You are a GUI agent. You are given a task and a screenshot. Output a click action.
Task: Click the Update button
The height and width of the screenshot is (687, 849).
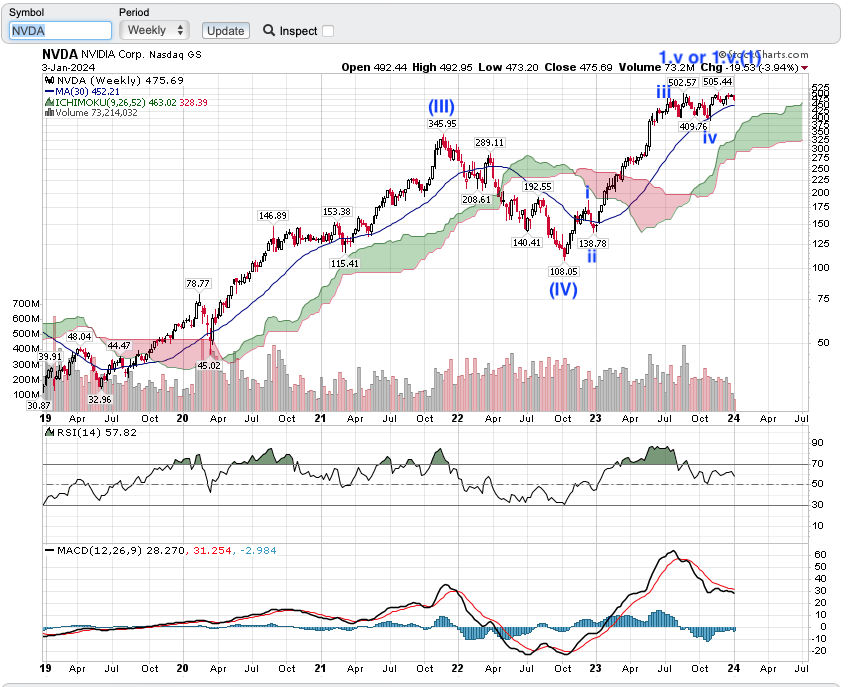pos(226,31)
